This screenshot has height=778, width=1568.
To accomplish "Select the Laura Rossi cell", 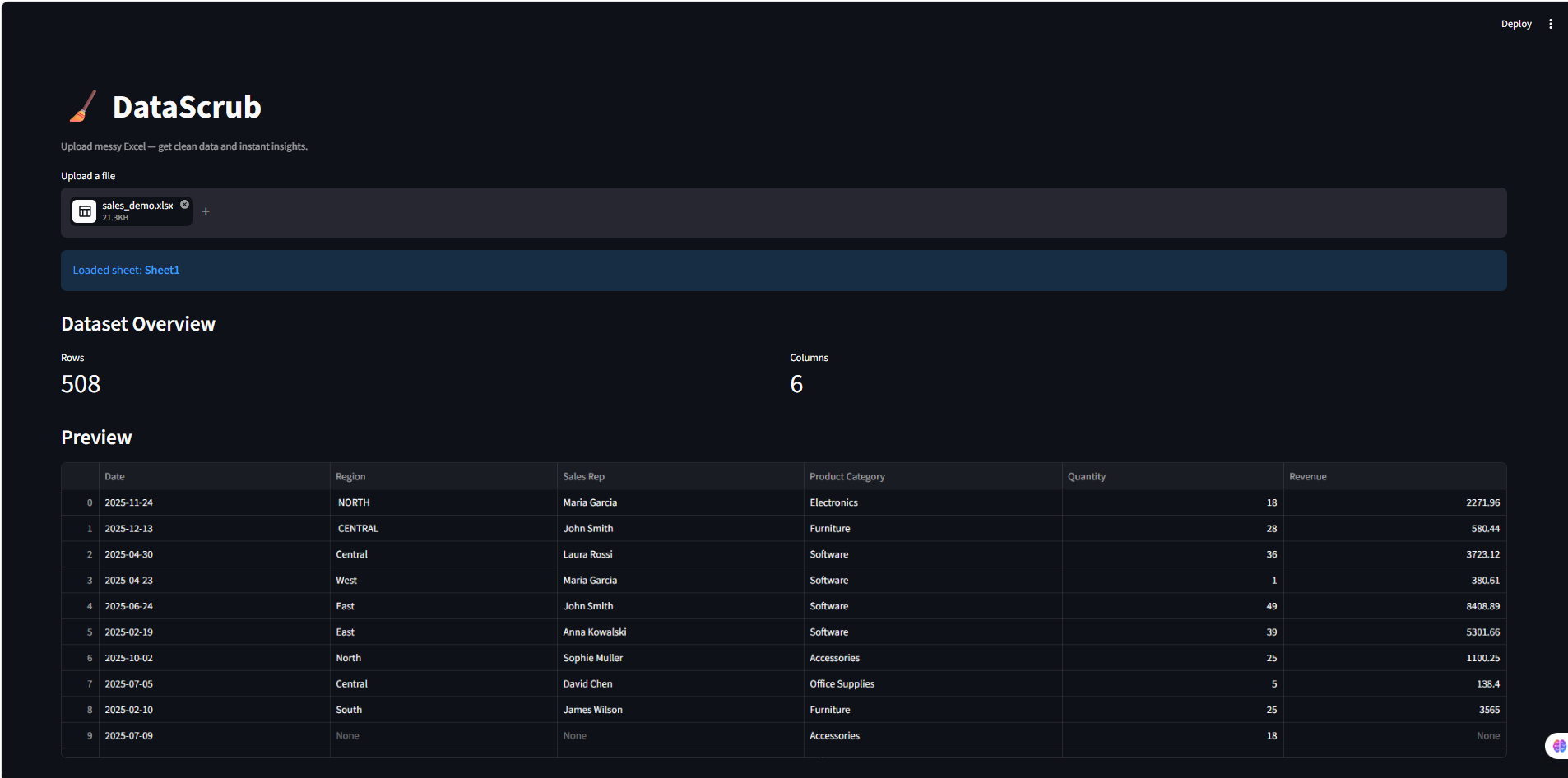I will [680, 554].
